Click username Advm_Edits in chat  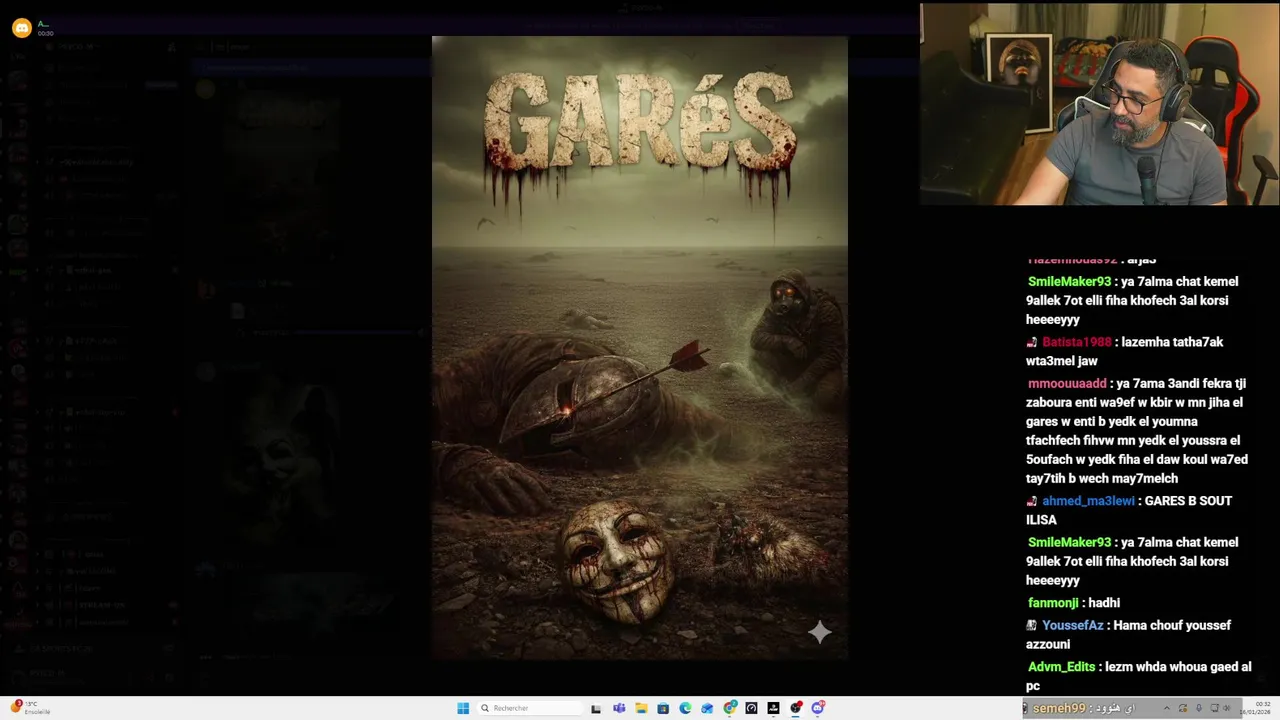tap(1062, 667)
